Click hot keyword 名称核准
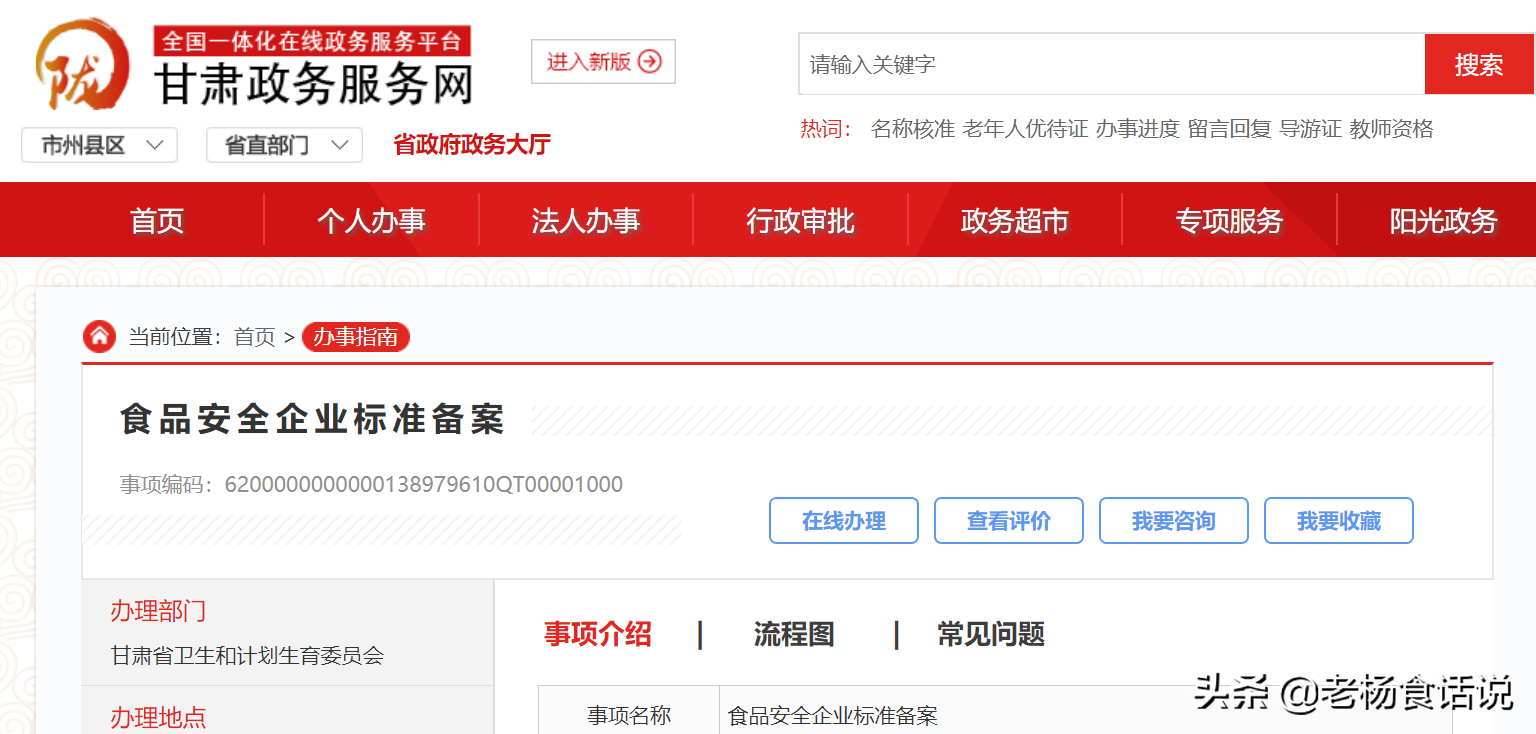Screen dimensions: 1536x734 (912, 129)
